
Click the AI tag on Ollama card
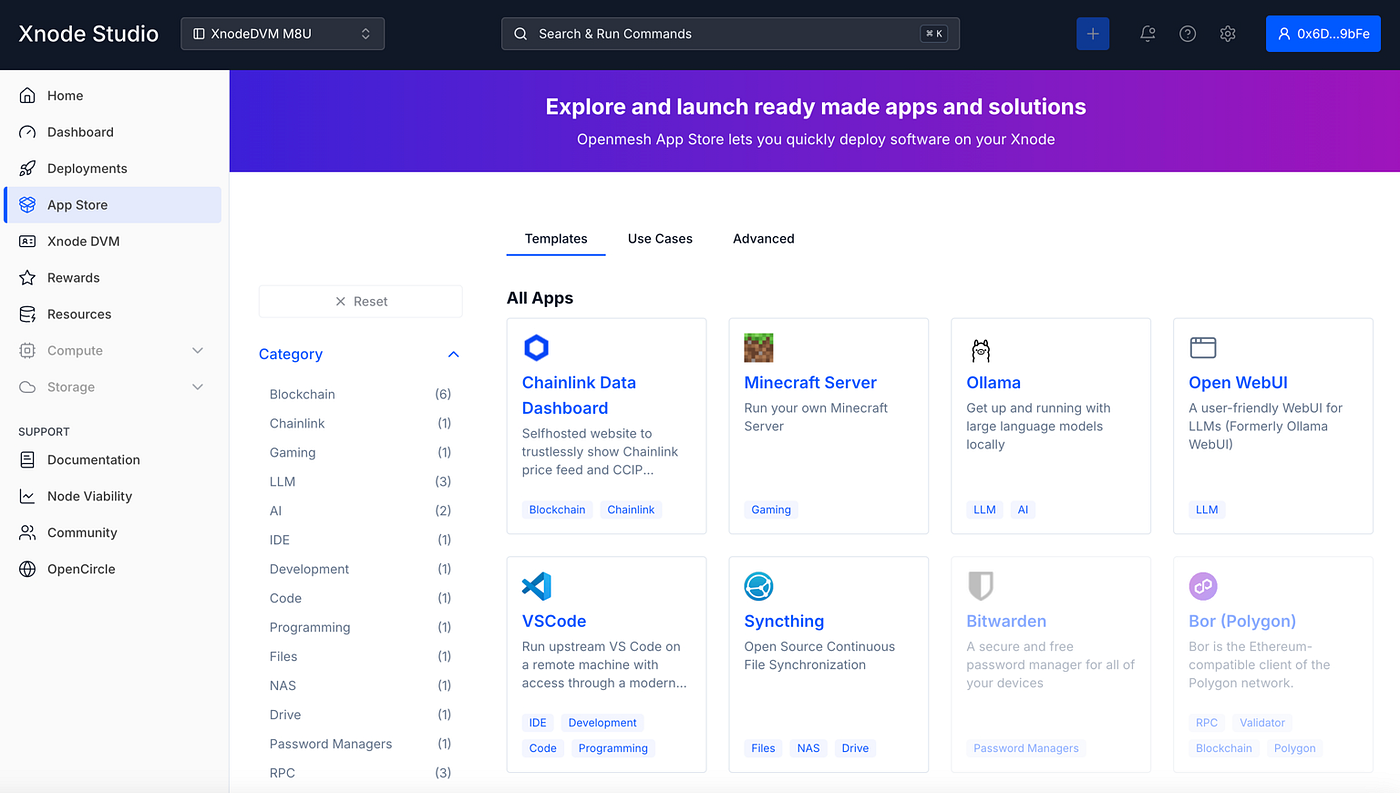pos(1023,510)
